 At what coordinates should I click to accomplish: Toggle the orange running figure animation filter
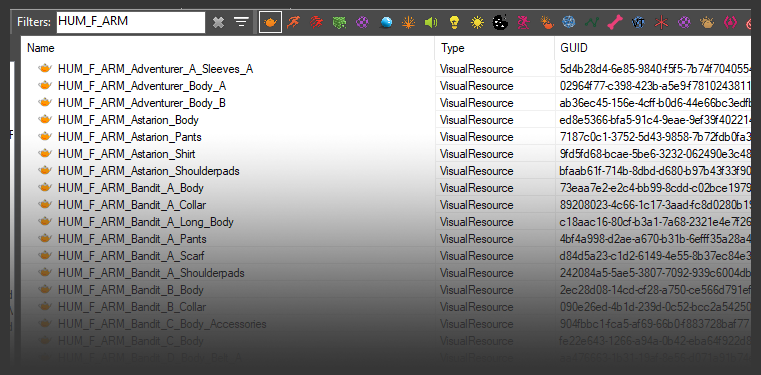point(293,22)
